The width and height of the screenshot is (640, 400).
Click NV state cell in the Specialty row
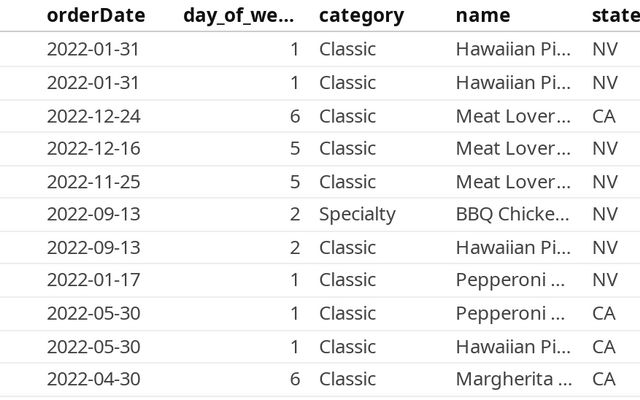(x=604, y=214)
